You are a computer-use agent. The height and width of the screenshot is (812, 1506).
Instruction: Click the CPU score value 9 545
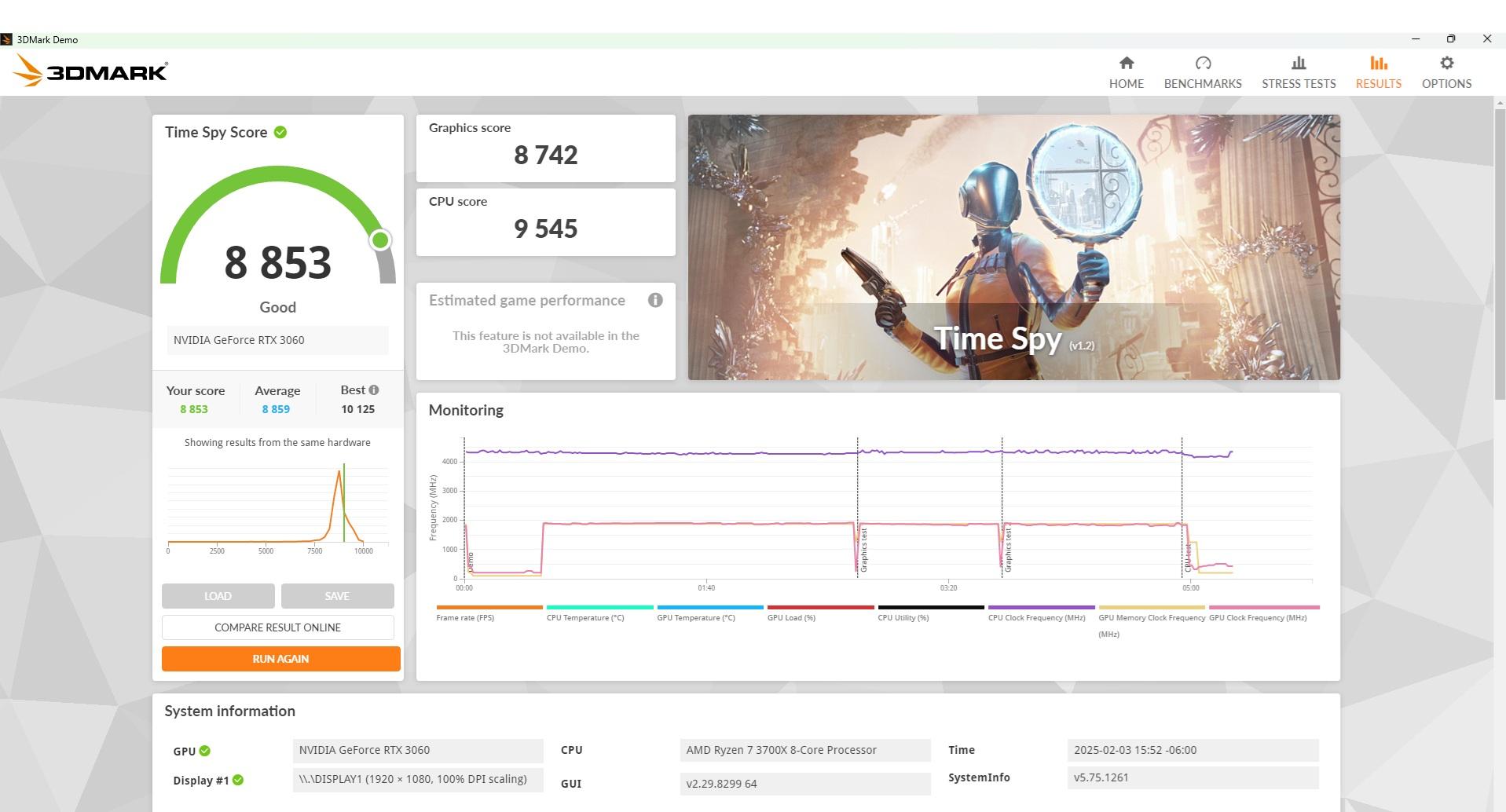coord(546,229)
